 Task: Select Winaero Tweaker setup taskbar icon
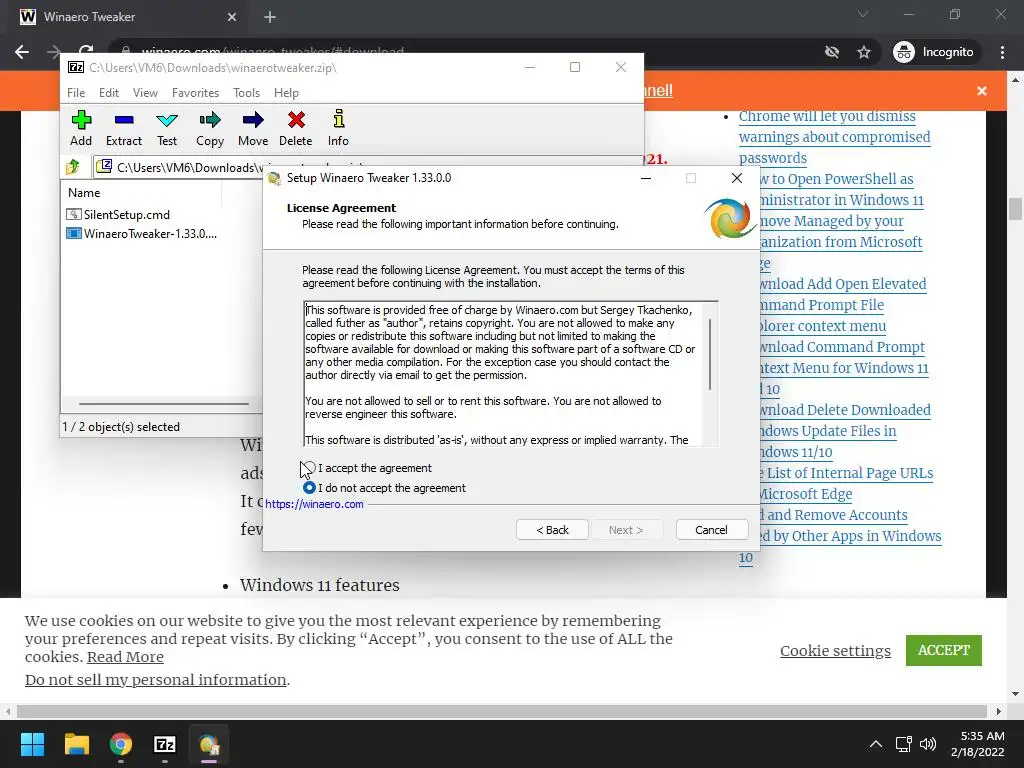click(x=209, y=744)
